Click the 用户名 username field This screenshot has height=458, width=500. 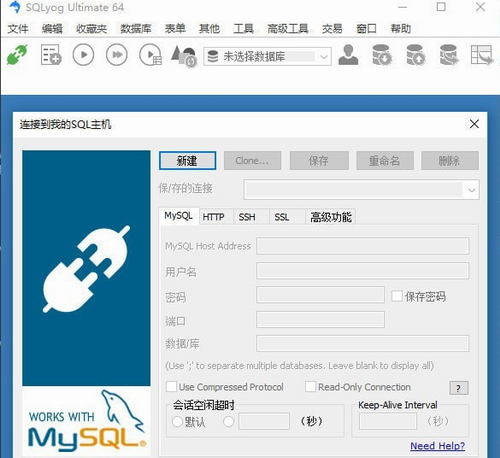[x=363, y=271]
